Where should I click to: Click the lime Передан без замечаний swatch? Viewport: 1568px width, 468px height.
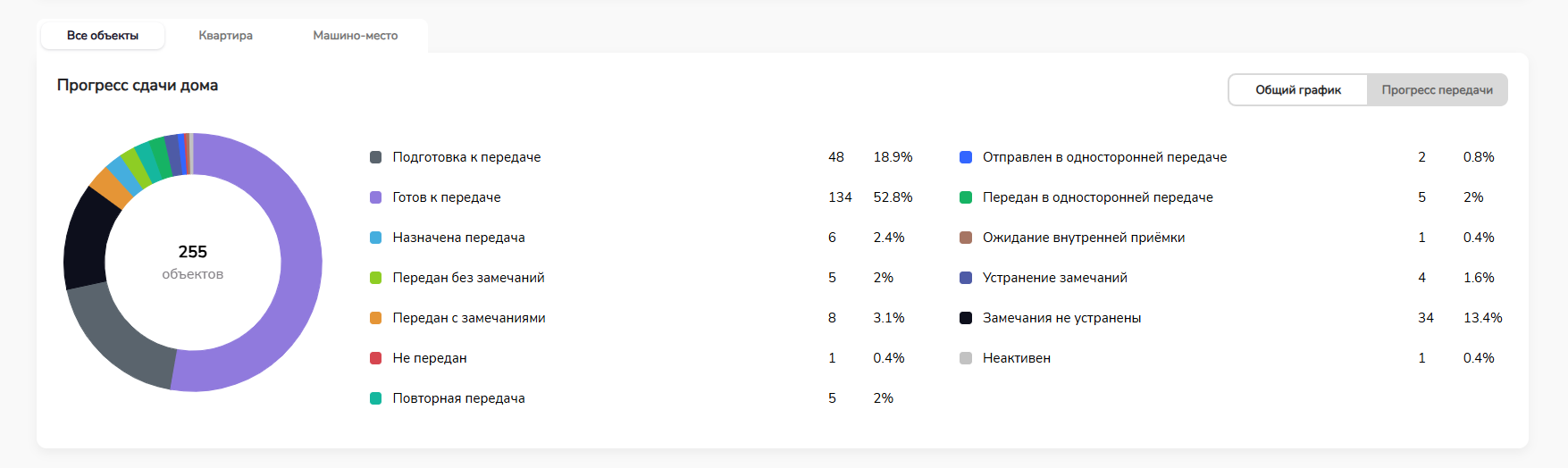pos(376,278)
